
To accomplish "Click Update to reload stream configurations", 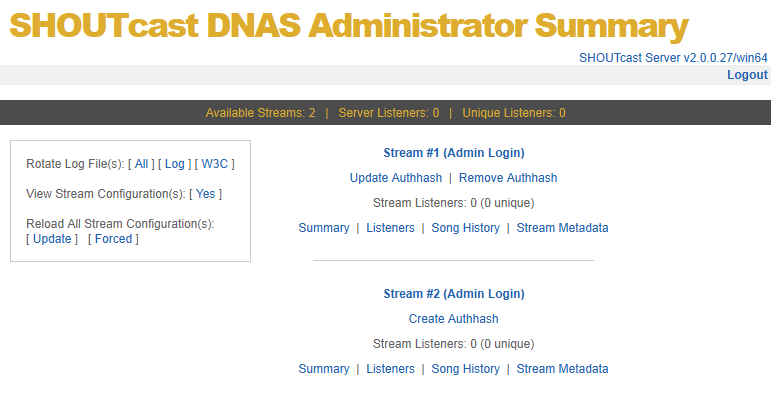I will pos(52,239).
